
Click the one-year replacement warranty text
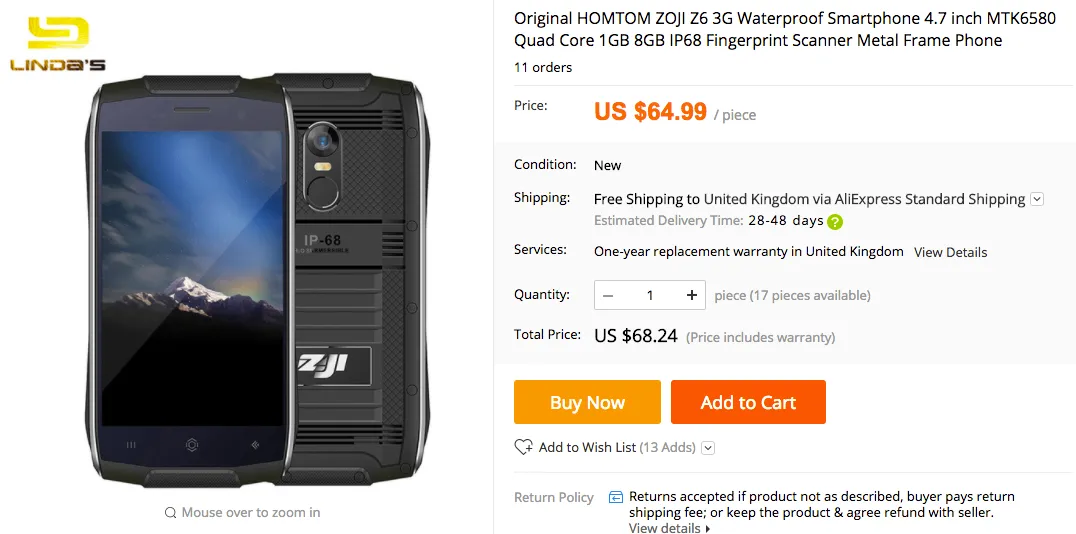[x=748, y=251]
